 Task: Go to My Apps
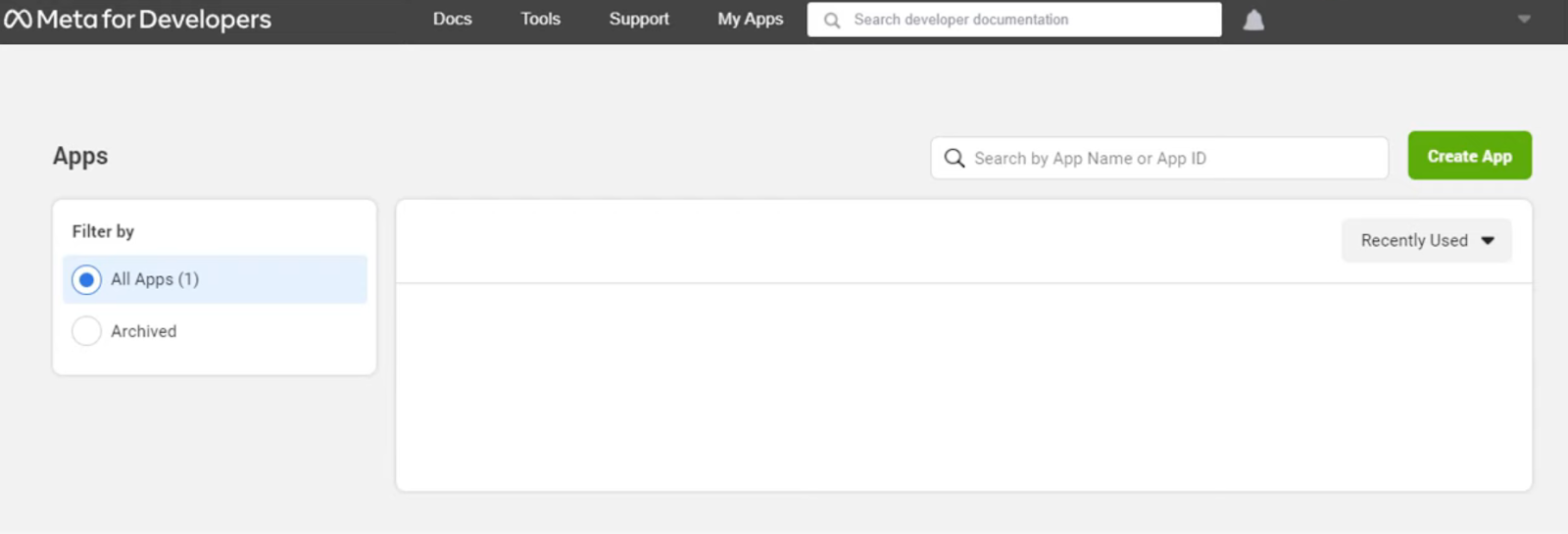(751, 19)
